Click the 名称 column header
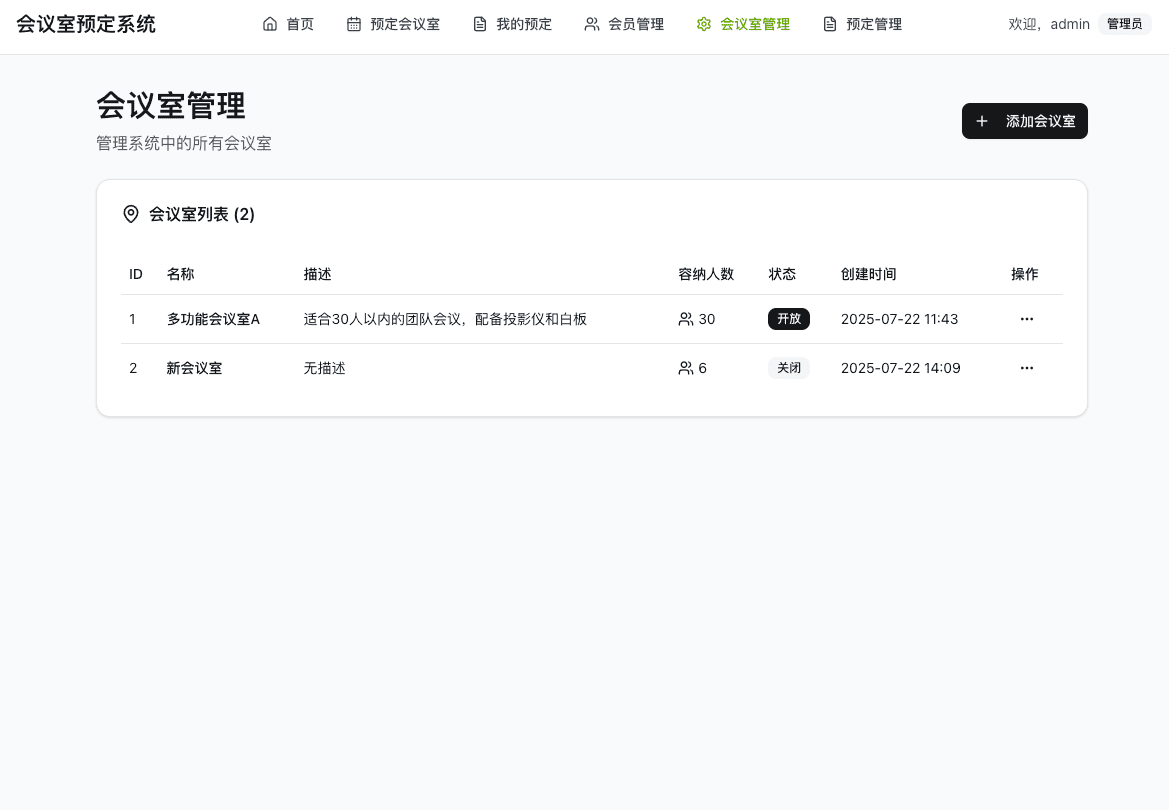 tap(180, 274)
